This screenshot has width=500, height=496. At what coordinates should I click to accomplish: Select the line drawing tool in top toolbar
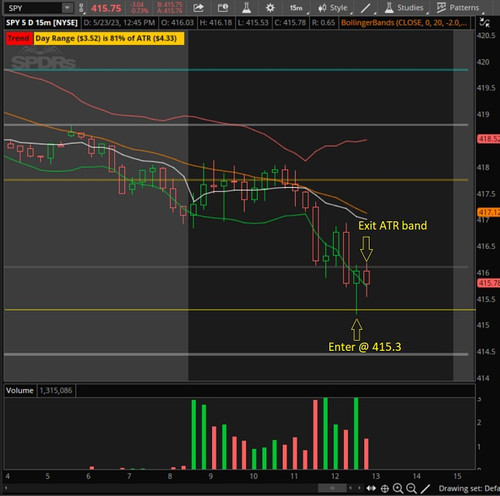pos(366,8)
